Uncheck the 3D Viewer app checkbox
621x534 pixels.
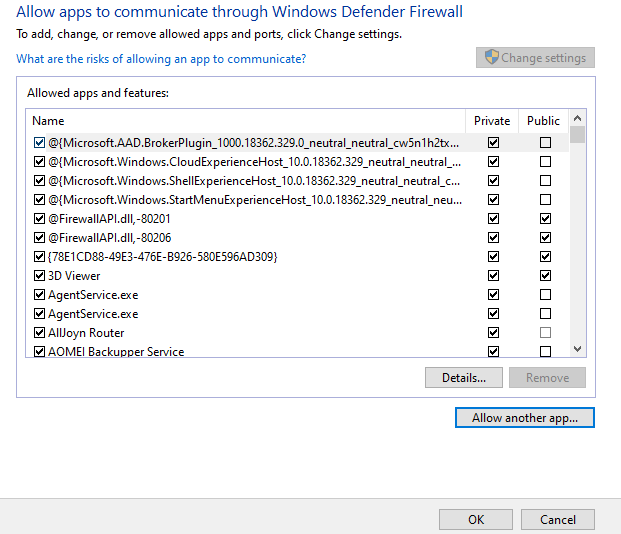[x=39, y=276]
